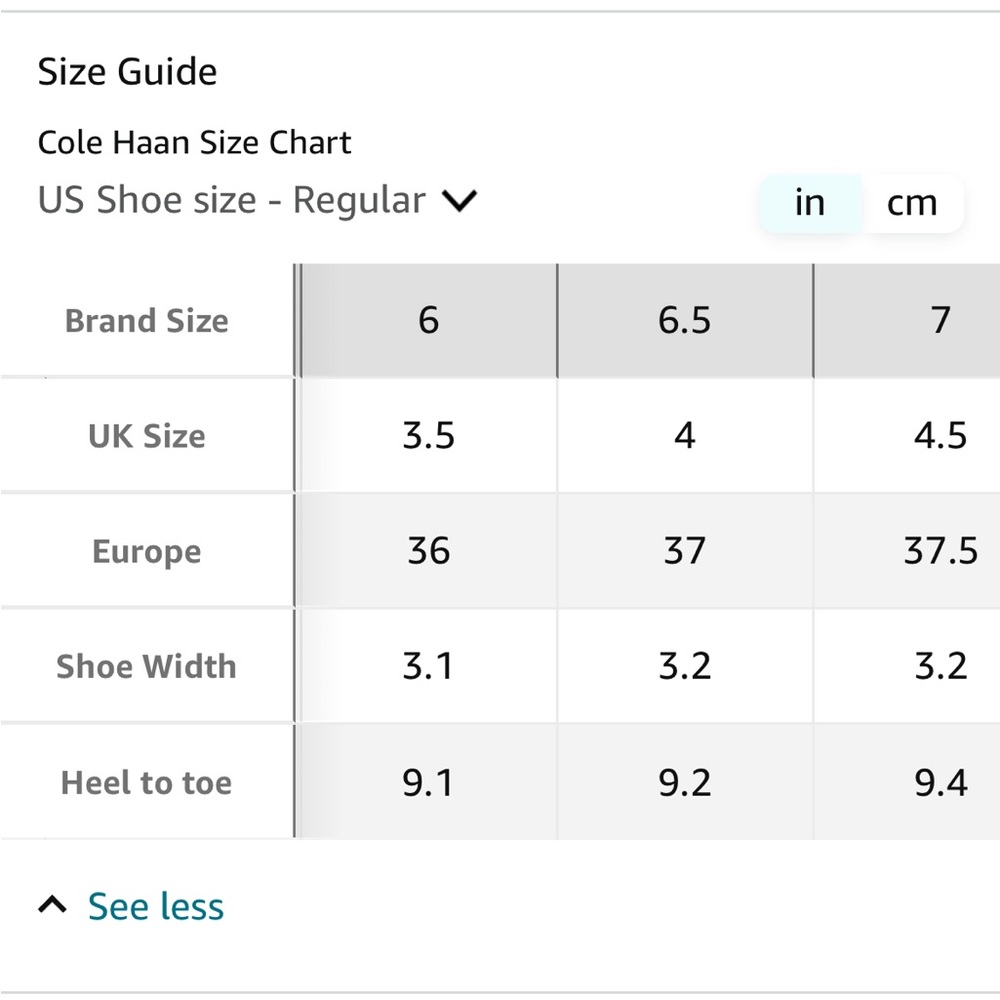Select UK size value 3.5
The width and height of the screenshot is (1000, 1000).
coord(428,435)
